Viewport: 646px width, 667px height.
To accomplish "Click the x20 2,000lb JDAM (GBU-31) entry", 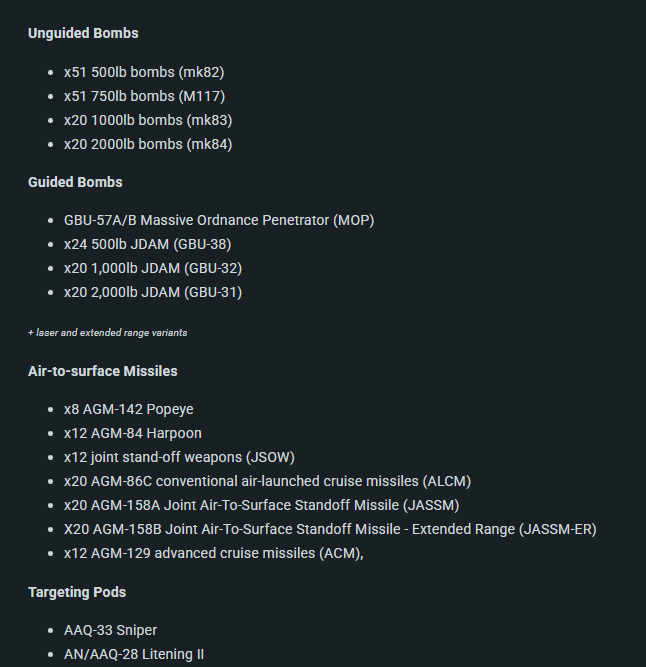I will pos(153,292).
